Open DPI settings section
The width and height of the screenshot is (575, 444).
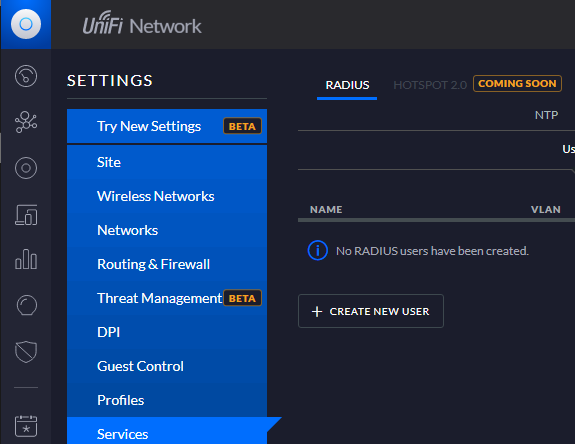167,332
